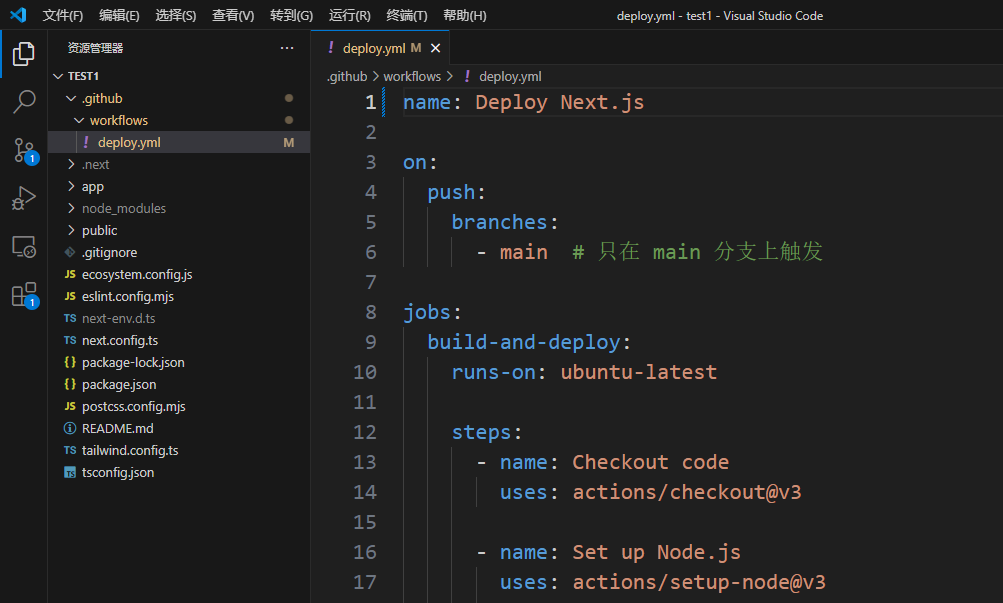Open package.json file name
1003x603 pixels.
[119, 384]
